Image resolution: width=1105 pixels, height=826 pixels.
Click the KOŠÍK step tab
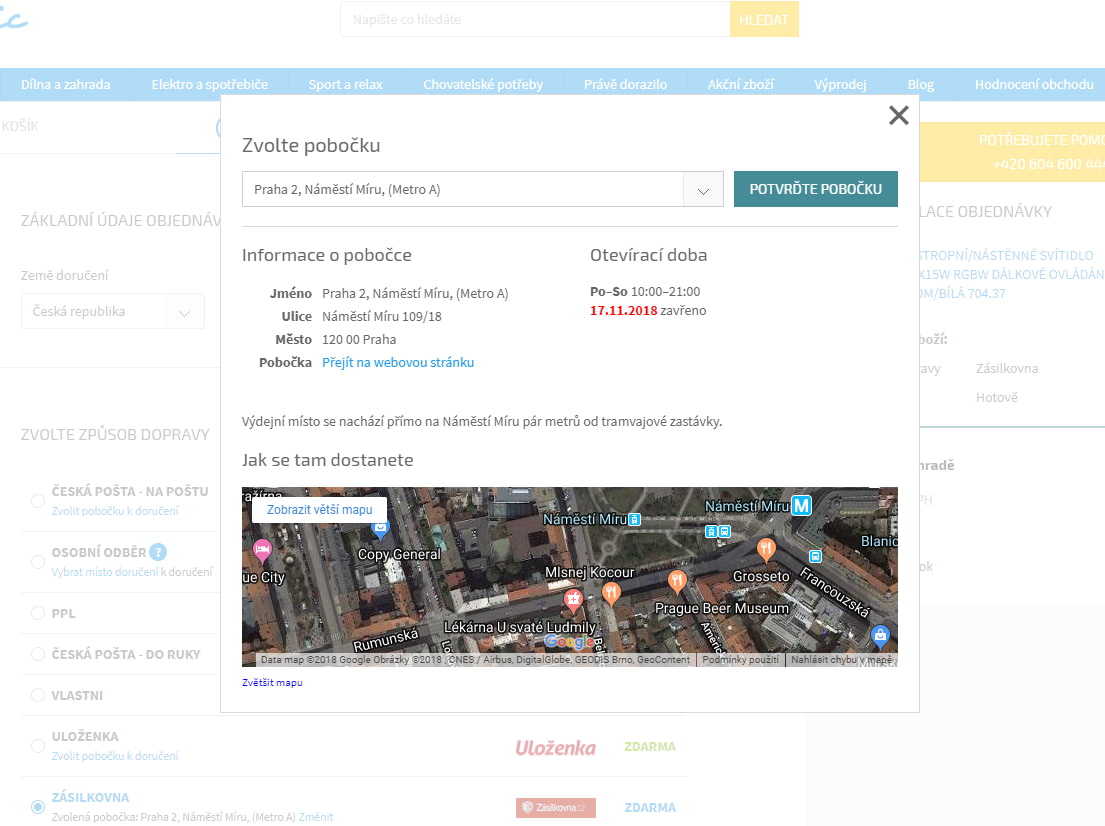coord(20,126)
